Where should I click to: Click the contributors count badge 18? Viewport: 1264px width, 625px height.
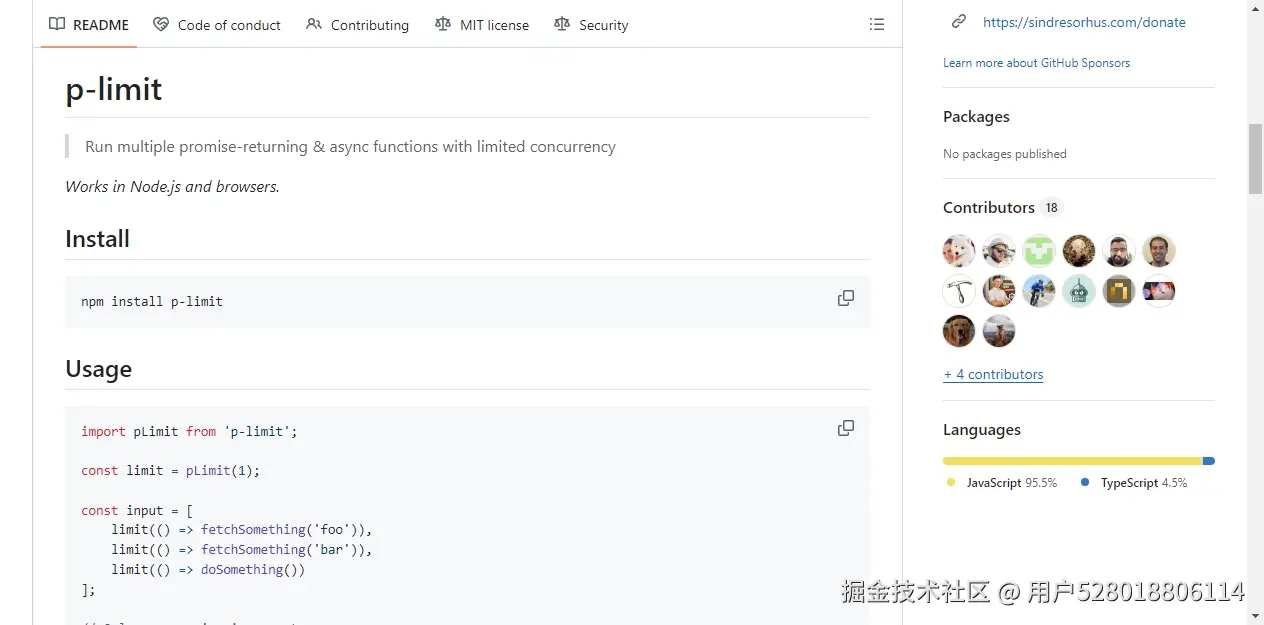point(1050,208)
